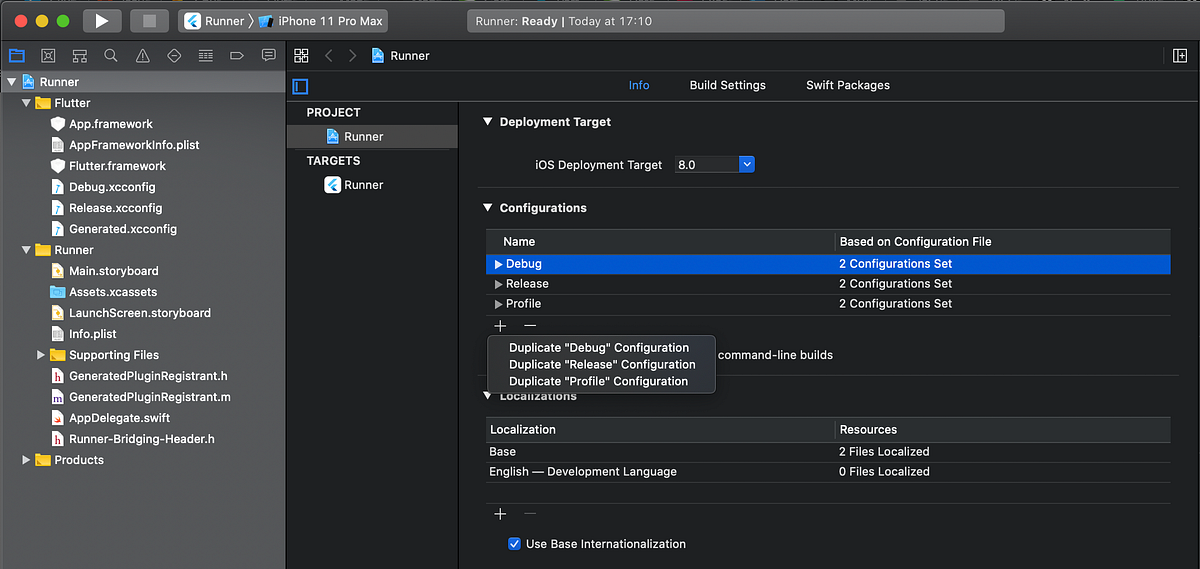Expand the Debug configuration row

pyautogui.click(x=498, y=264)
